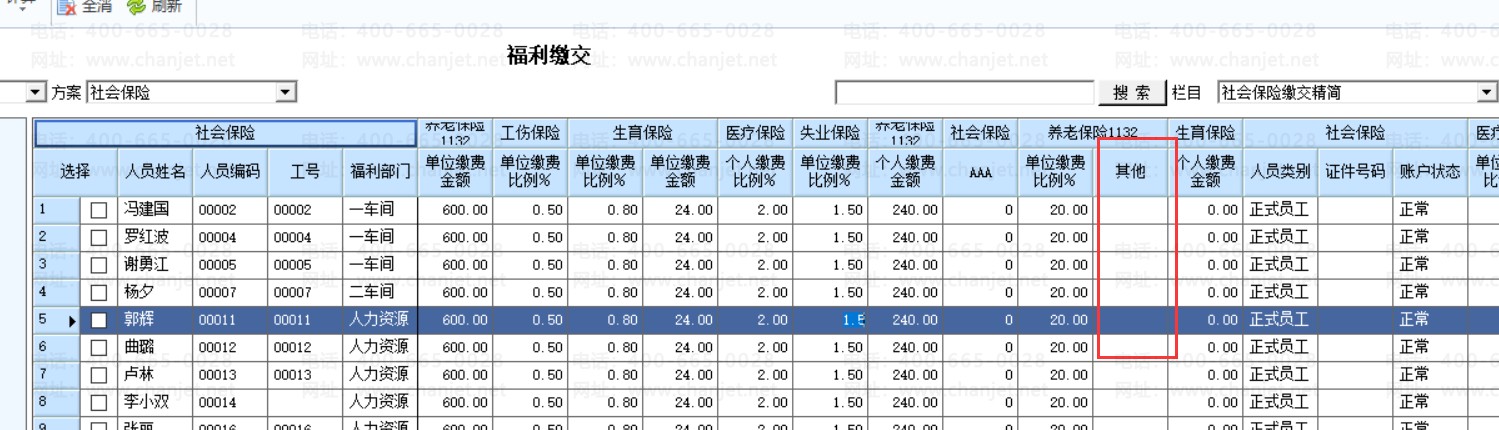
Task: Open the 方案 社会保险 dropdown
Action: (287, 93)
